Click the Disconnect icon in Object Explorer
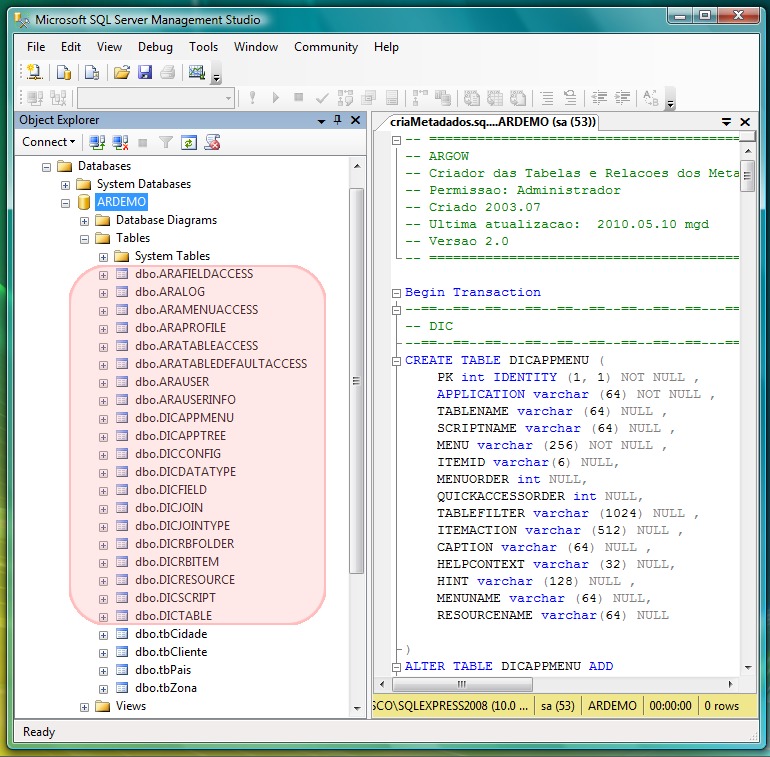 120,142
